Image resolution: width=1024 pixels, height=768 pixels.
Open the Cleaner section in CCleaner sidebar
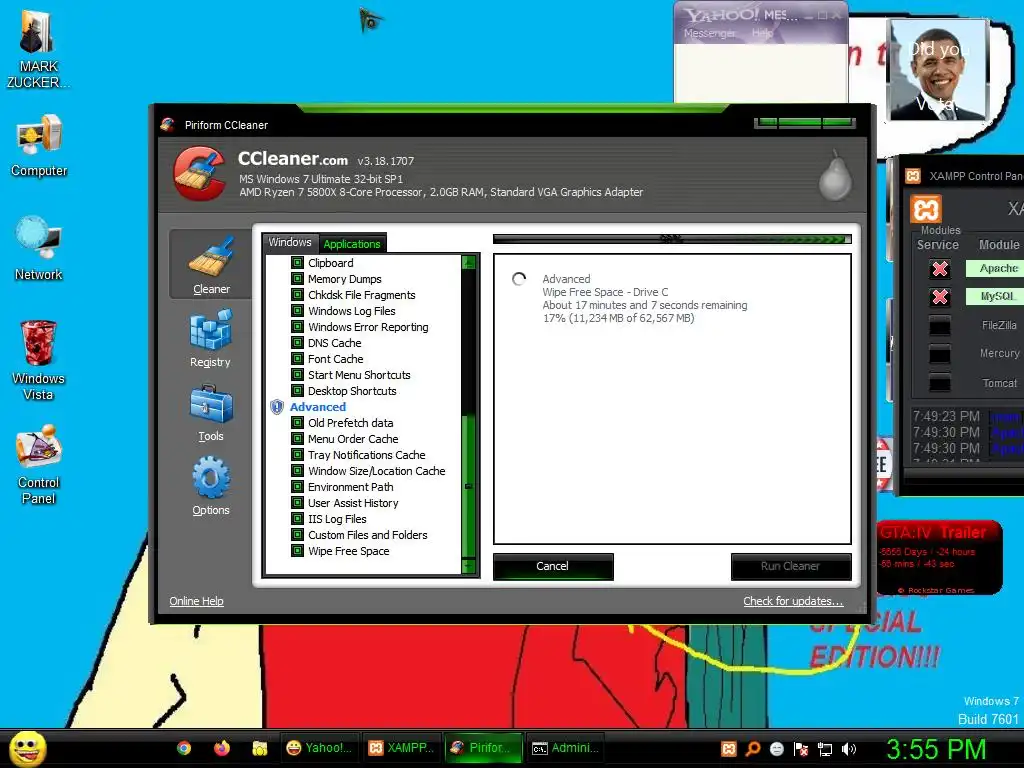point(210,265)
